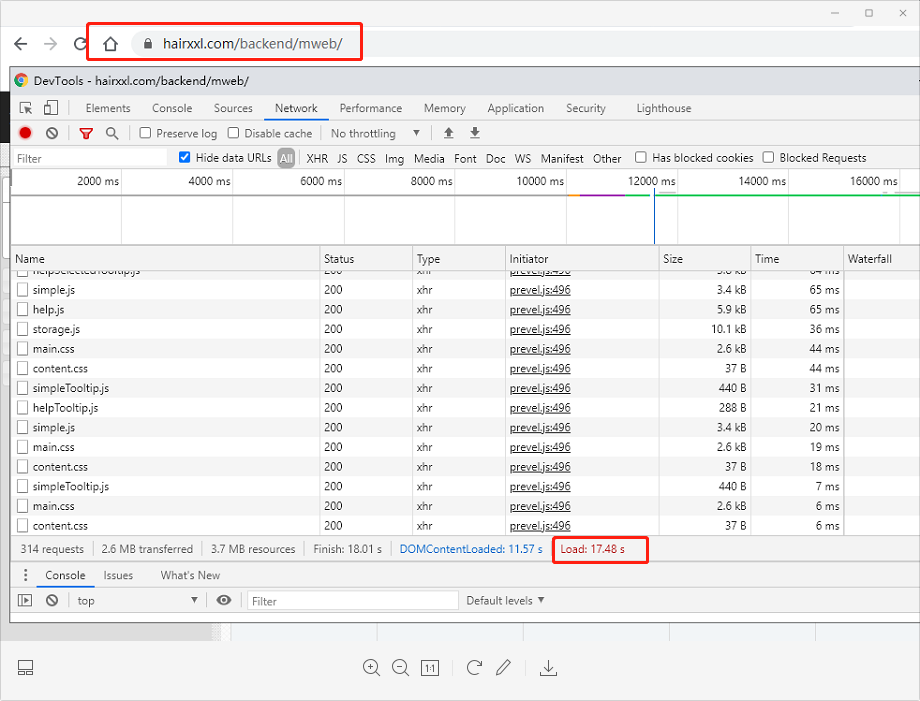This screenshot has height=701, width=920.
Task: Uncheck Hide data URLs
Action: pyautogui.click(x=185, y=157)
